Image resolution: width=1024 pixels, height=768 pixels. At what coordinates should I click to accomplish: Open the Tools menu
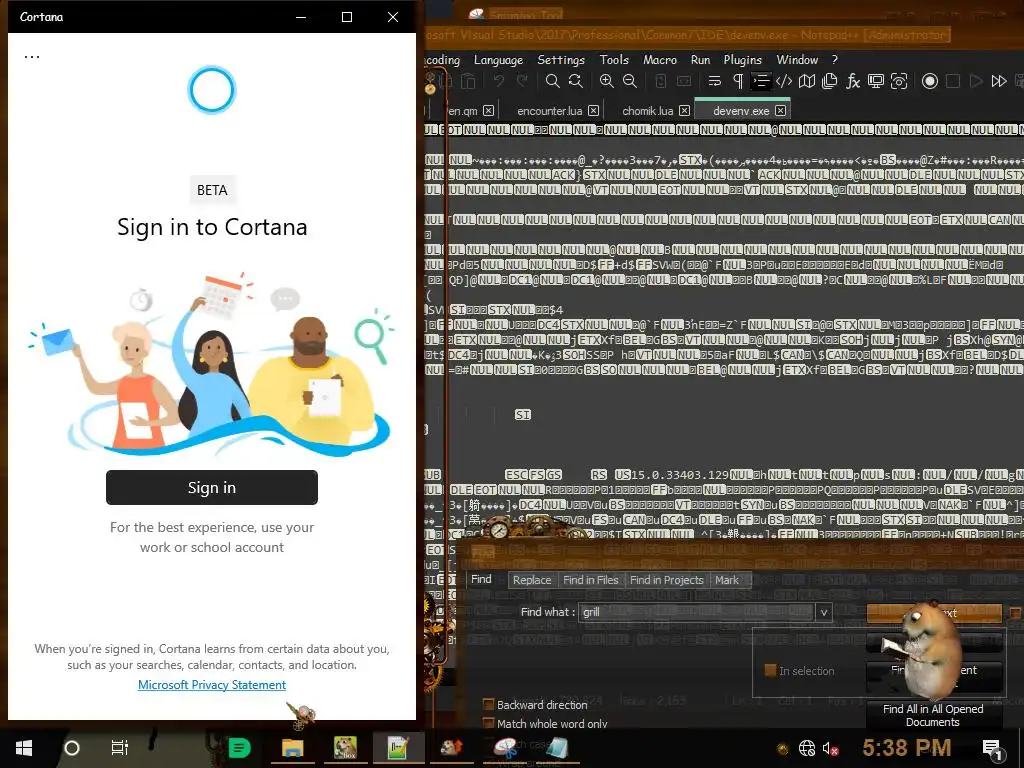pos(614,59)
